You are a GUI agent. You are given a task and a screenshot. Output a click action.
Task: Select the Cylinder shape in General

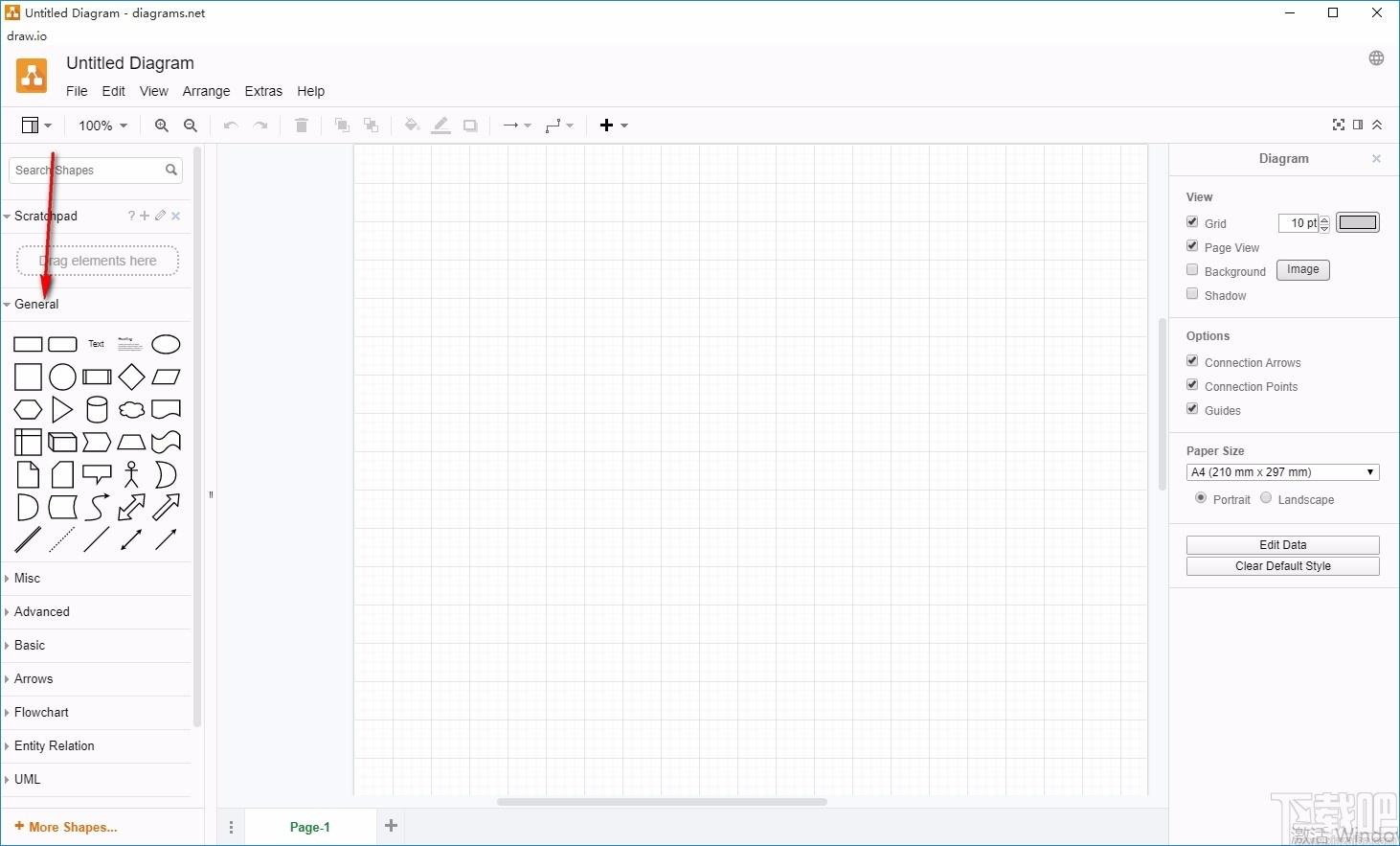click(97, 410)
